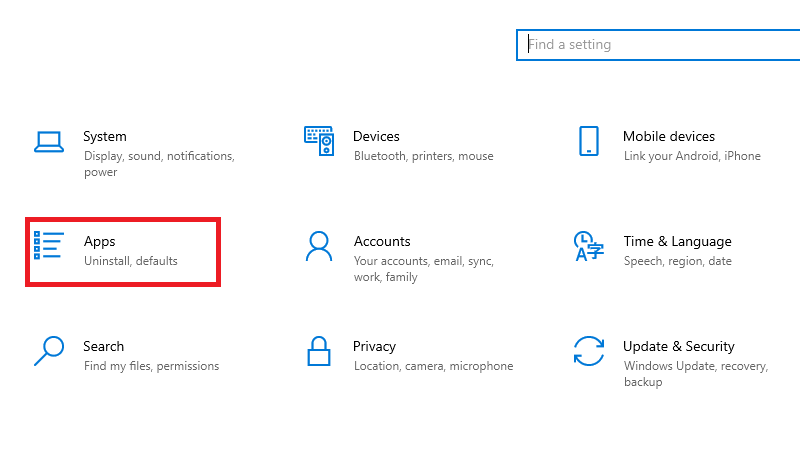Open the Search settings title

click(x=104, y=346)
